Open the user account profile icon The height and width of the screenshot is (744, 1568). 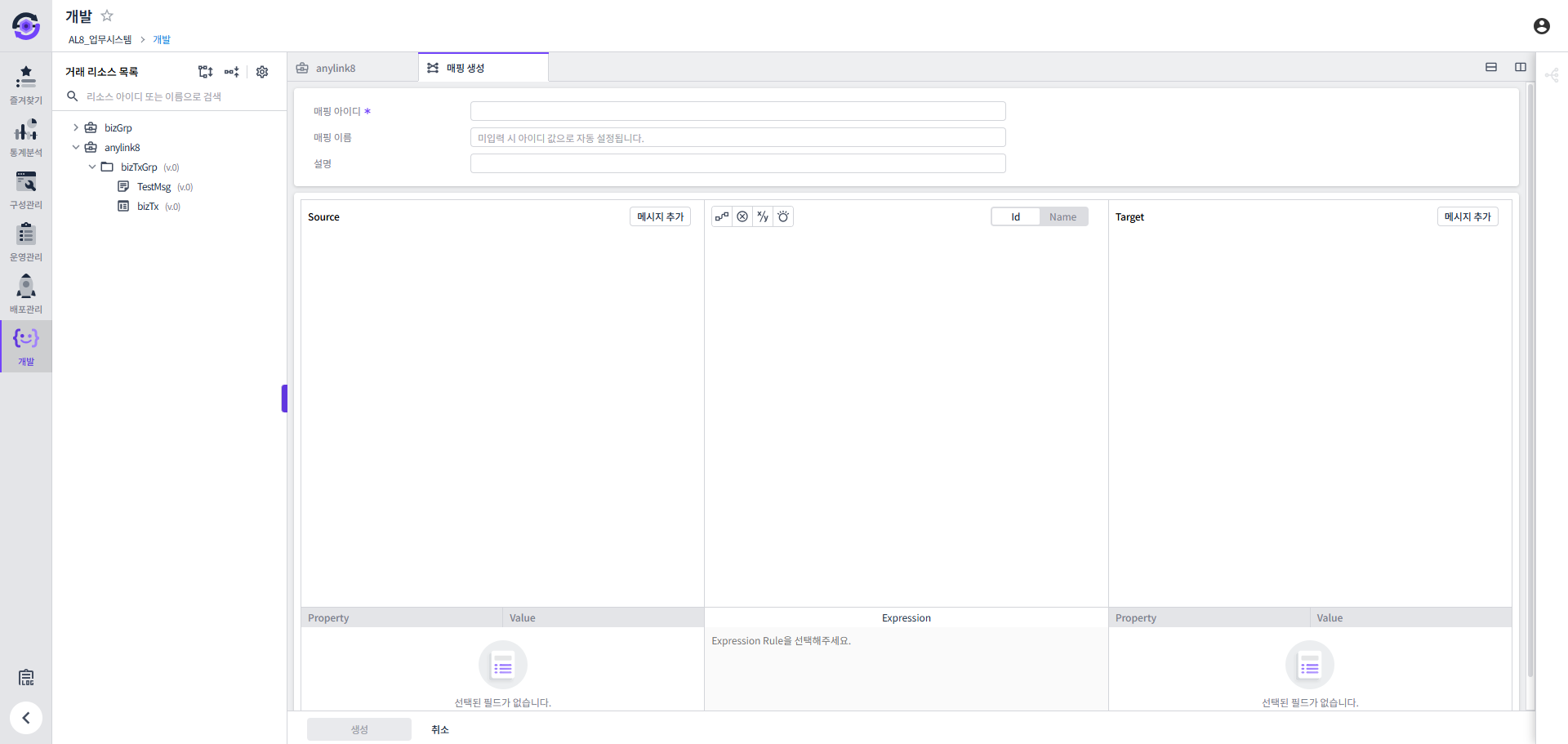[x=1542, y=26]
